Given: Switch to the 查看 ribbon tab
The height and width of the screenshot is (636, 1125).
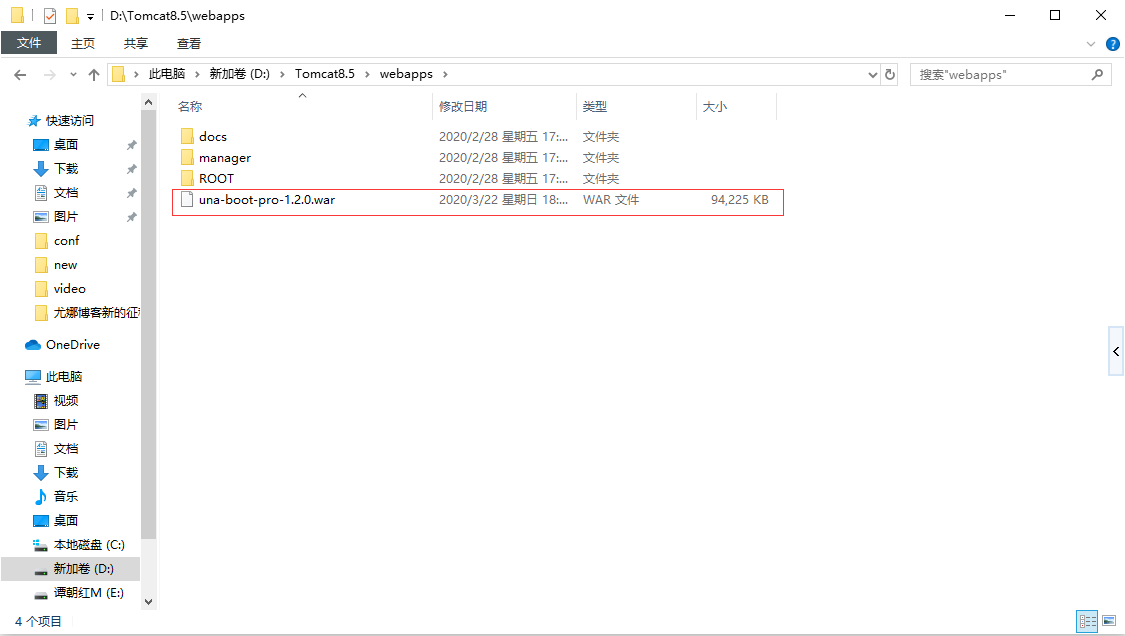Looking at the screenshot, I should [x=189, y=44].
